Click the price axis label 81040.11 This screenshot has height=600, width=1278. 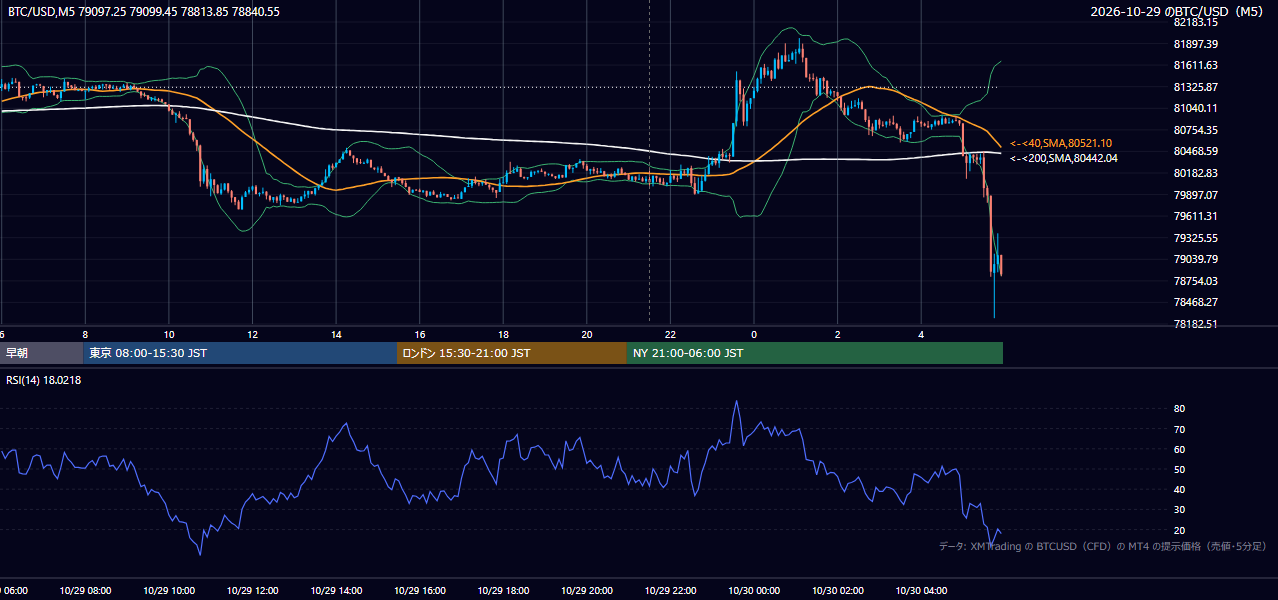pos(1195,108)
